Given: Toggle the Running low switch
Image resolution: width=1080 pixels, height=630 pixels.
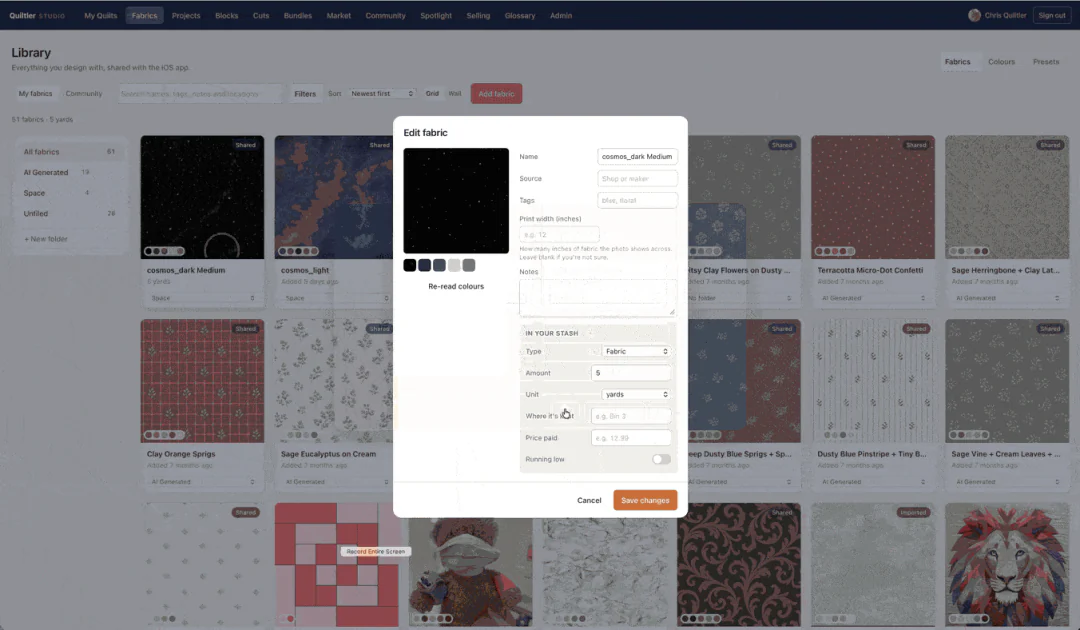Looking at the screenshot, I should click(661, 459).
